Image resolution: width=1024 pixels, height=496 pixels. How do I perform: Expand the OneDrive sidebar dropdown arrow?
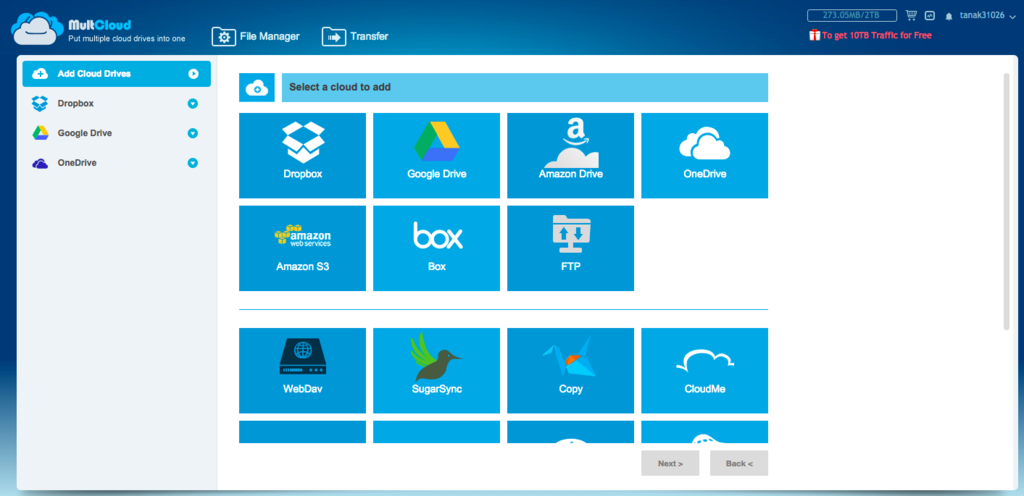click(x=193, y=163)
